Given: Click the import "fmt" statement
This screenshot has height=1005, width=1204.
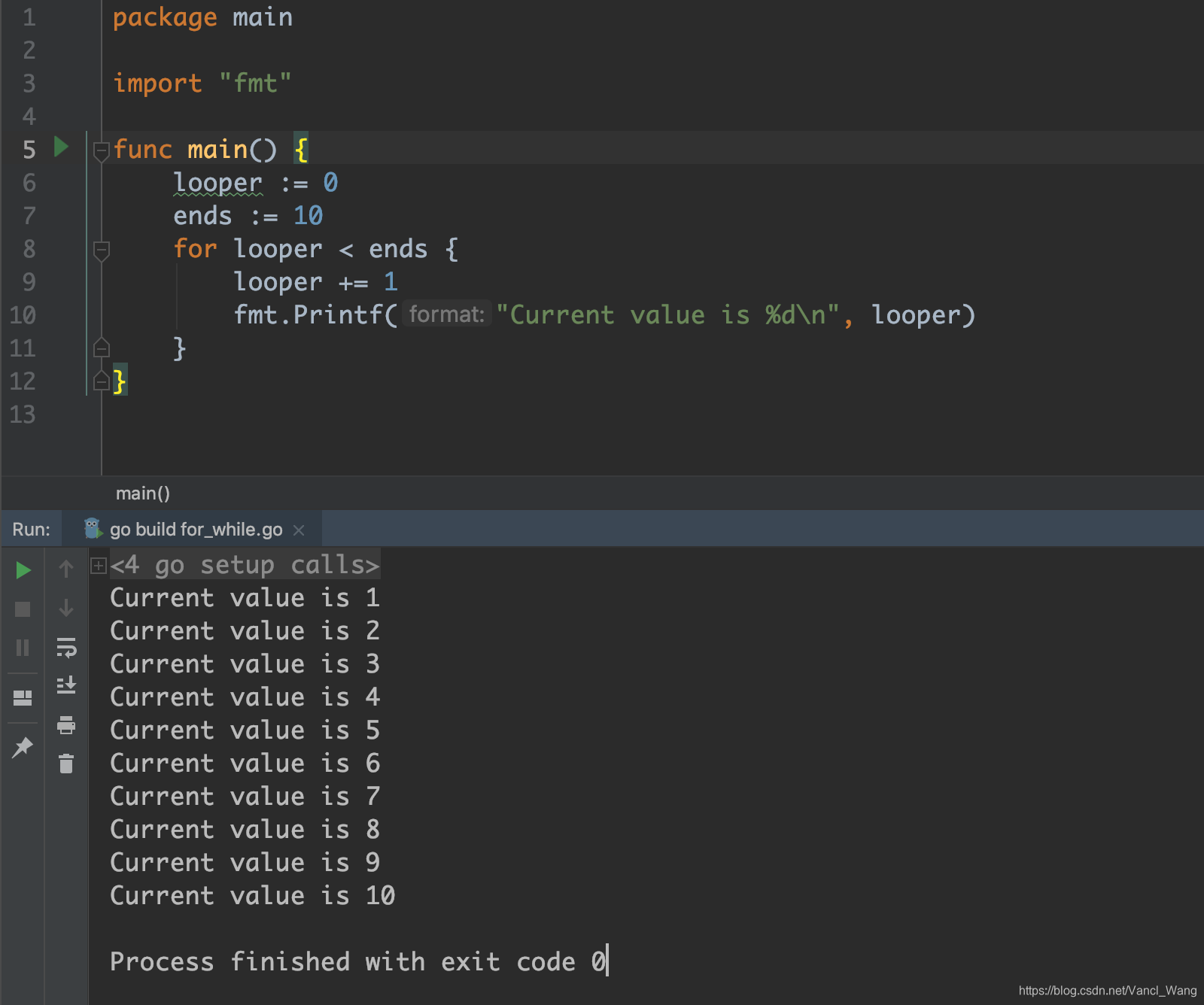Looking at the screenshot, I should click(x=202, y=83).
